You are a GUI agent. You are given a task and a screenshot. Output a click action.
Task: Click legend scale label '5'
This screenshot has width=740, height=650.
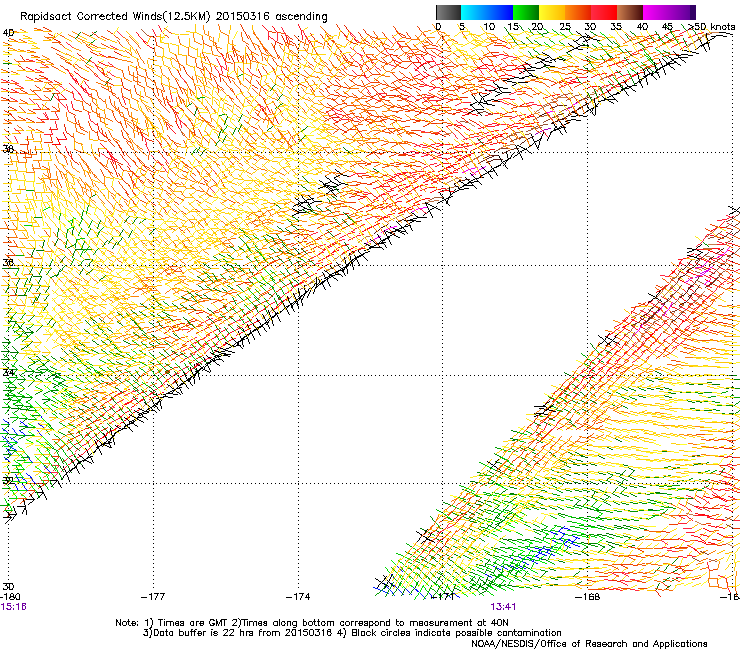462,27
